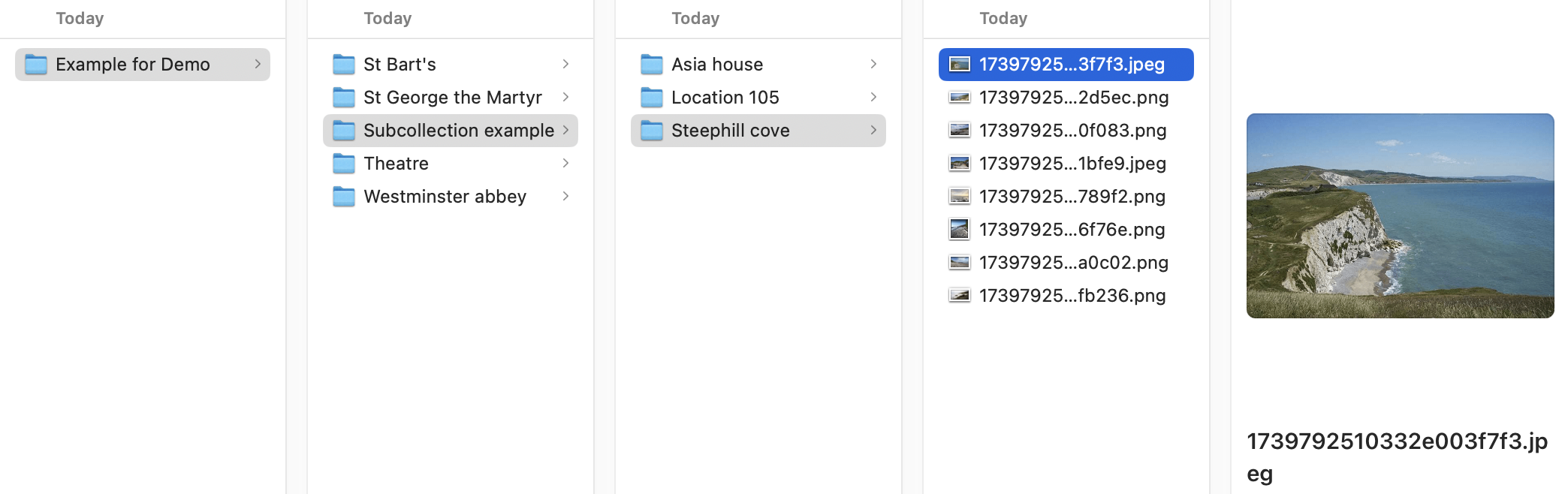Viewport: 1568px width, 494px height.
Task: Click the Location 105 folder icon
Action: point(652,98)
